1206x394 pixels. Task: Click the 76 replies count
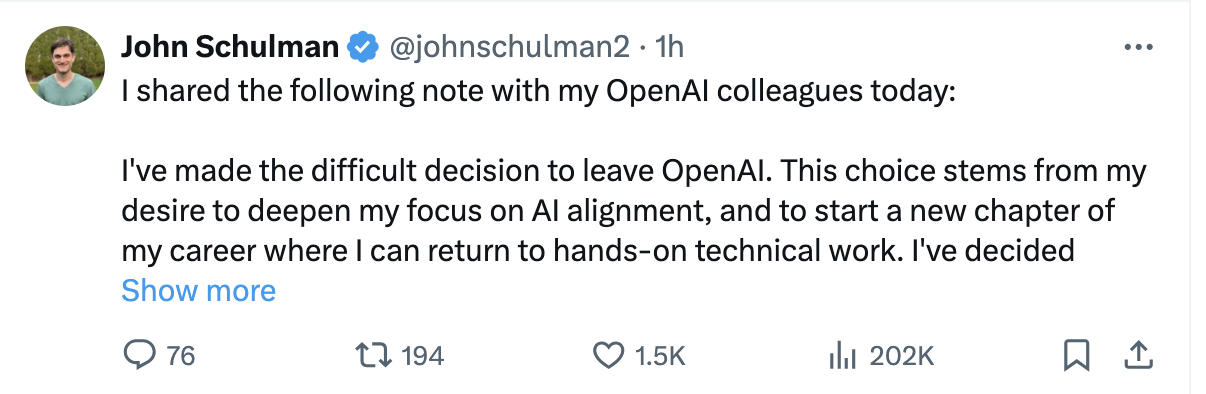click(x=180, y=355)
